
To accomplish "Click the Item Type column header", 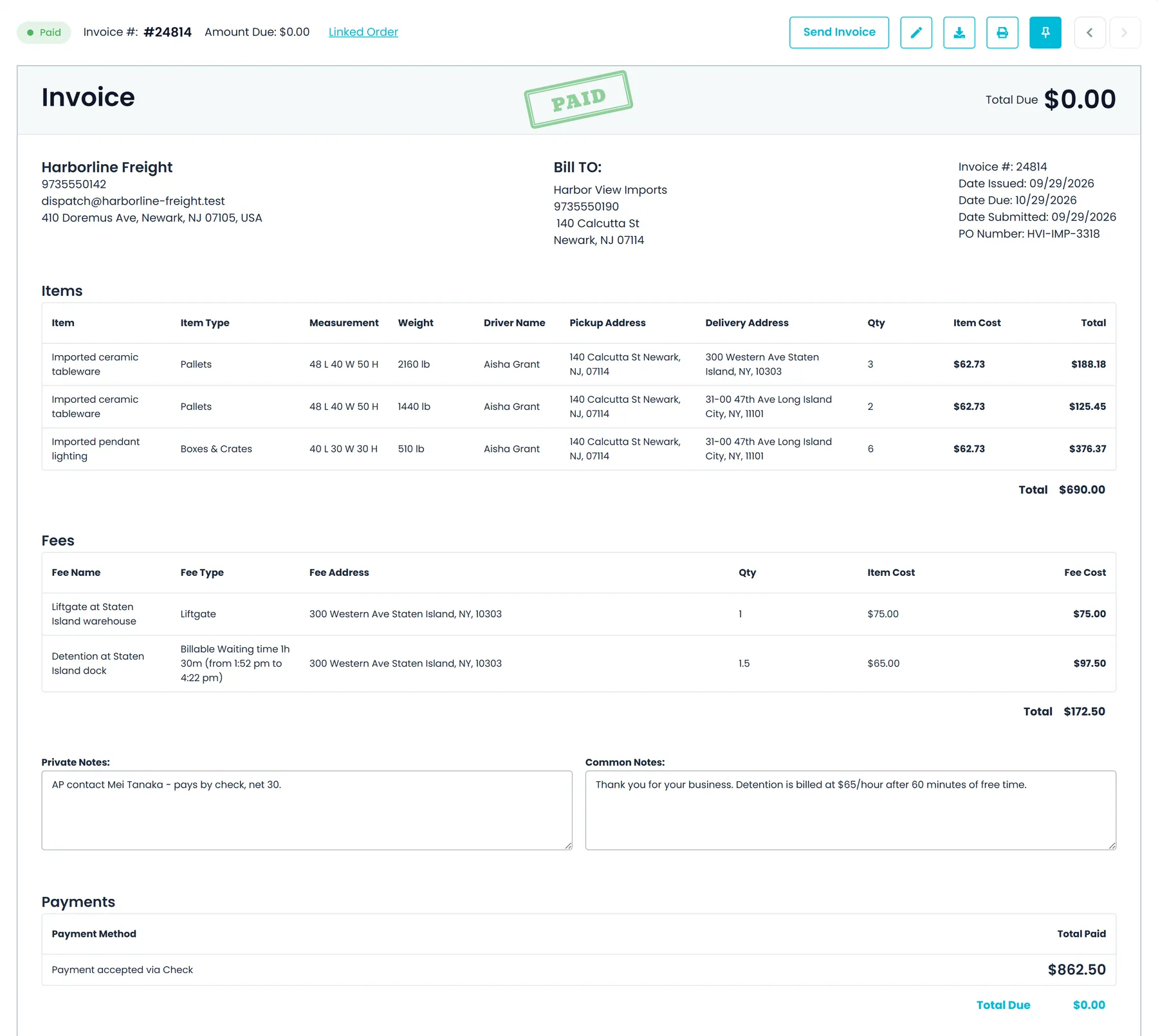I will click(x=205, y=323).
